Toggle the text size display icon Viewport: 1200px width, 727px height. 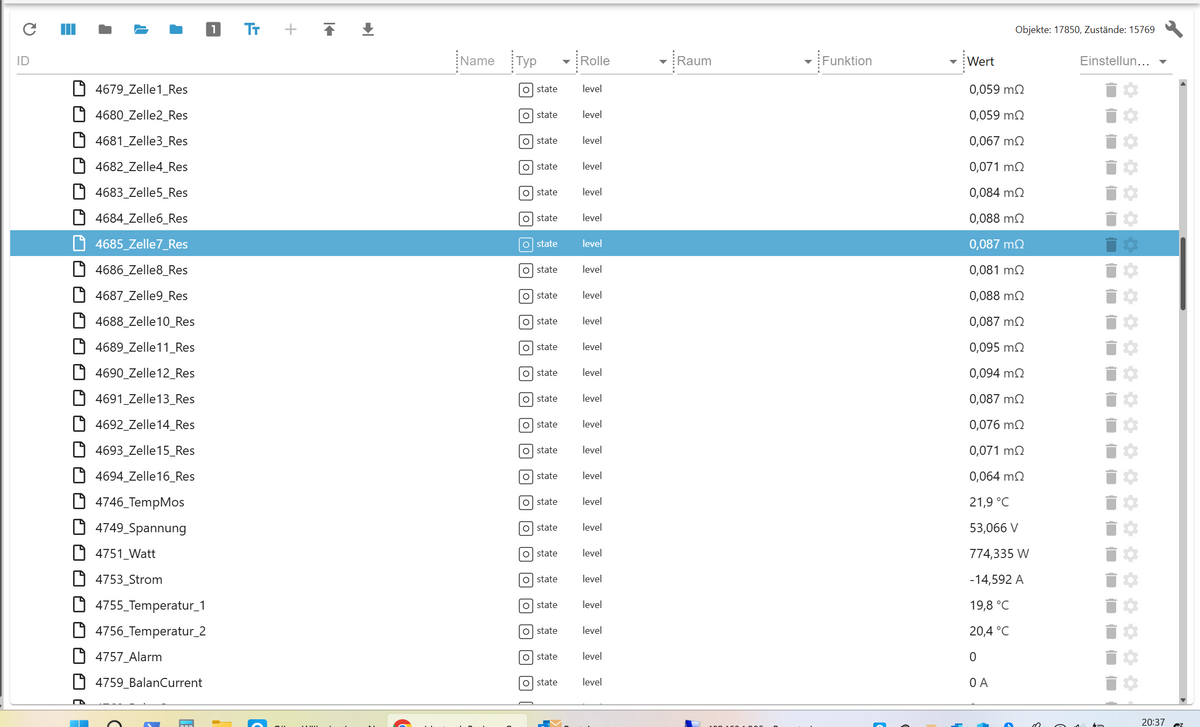252,29
